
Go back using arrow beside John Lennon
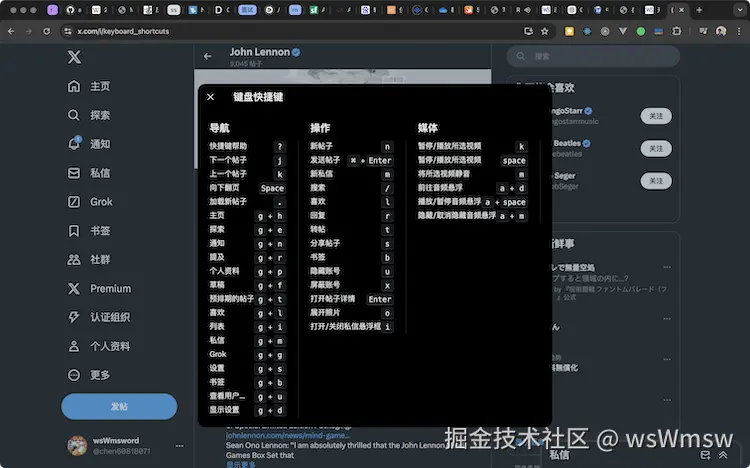point(208,56)
